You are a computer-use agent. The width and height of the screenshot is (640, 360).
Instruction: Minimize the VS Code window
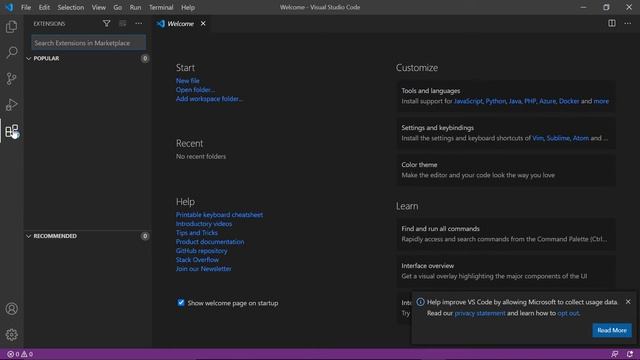point(583,7)
